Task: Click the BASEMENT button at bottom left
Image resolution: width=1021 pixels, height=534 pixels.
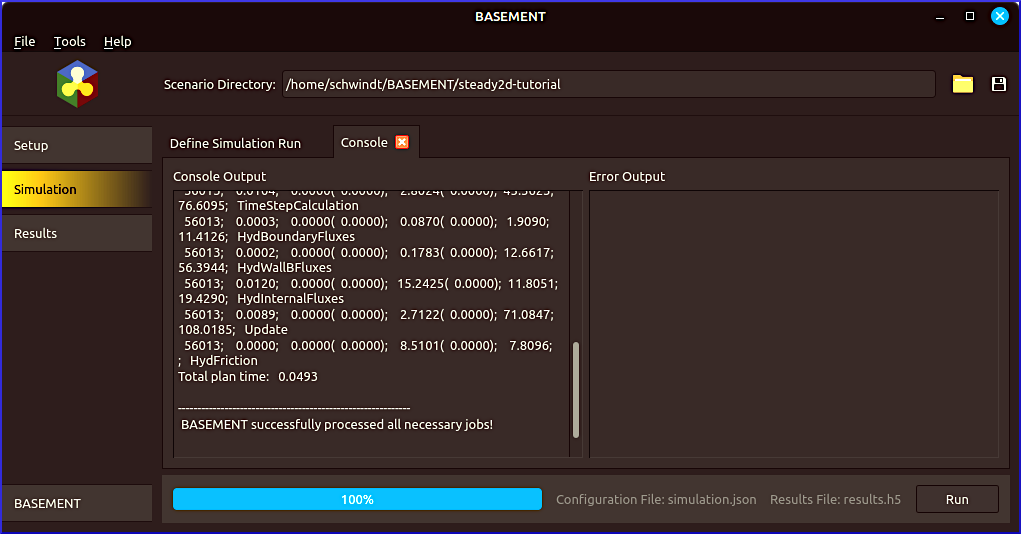Action: 76,503
